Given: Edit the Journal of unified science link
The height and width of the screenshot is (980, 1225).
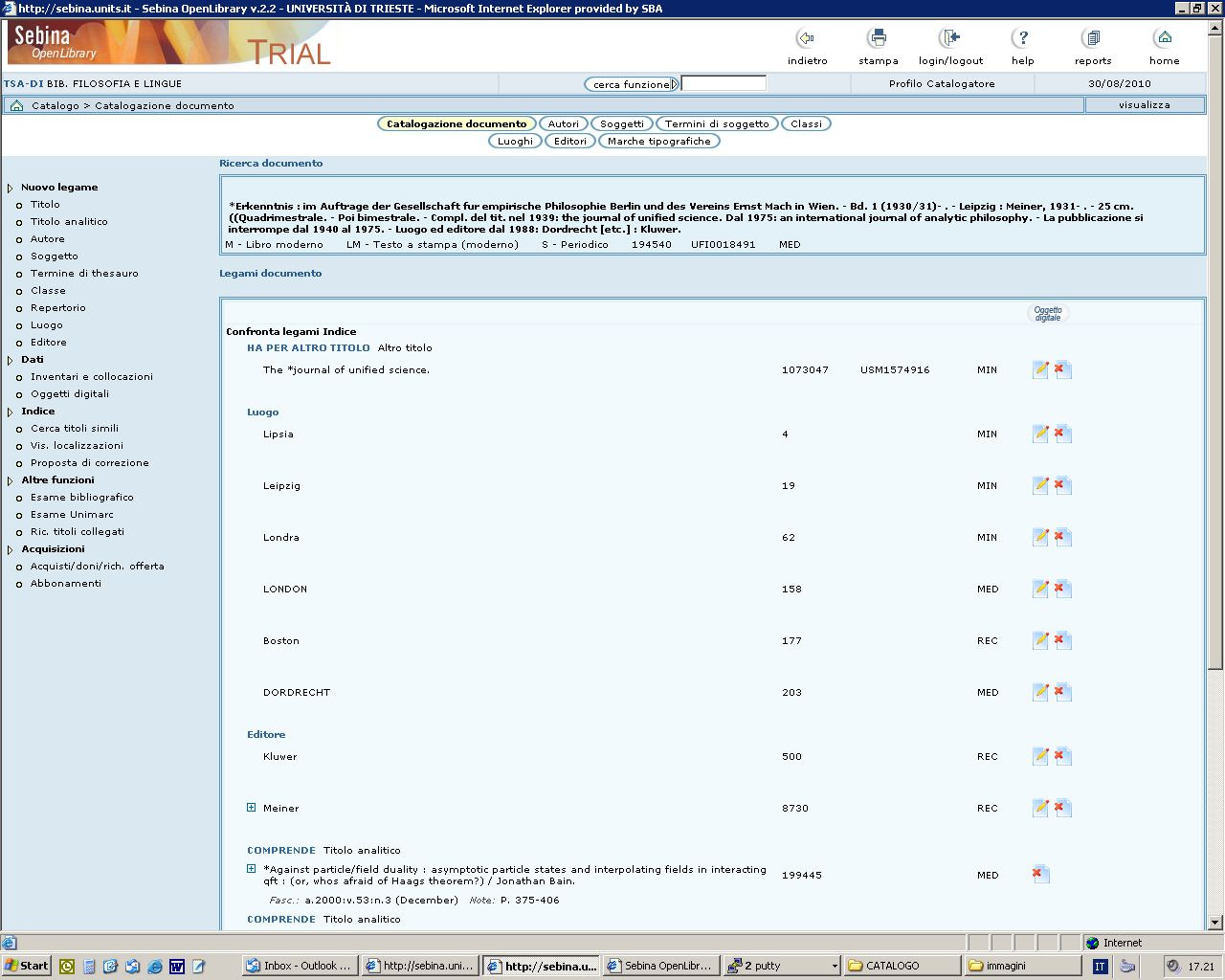Looking at the screenshot, I should (x=1040, y=369).
